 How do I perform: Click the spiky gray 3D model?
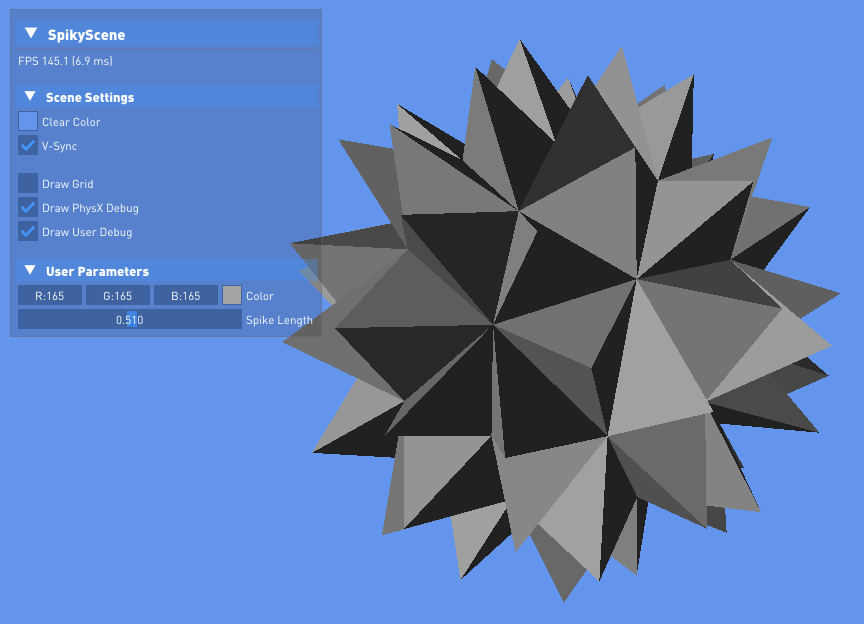(560, 330)
